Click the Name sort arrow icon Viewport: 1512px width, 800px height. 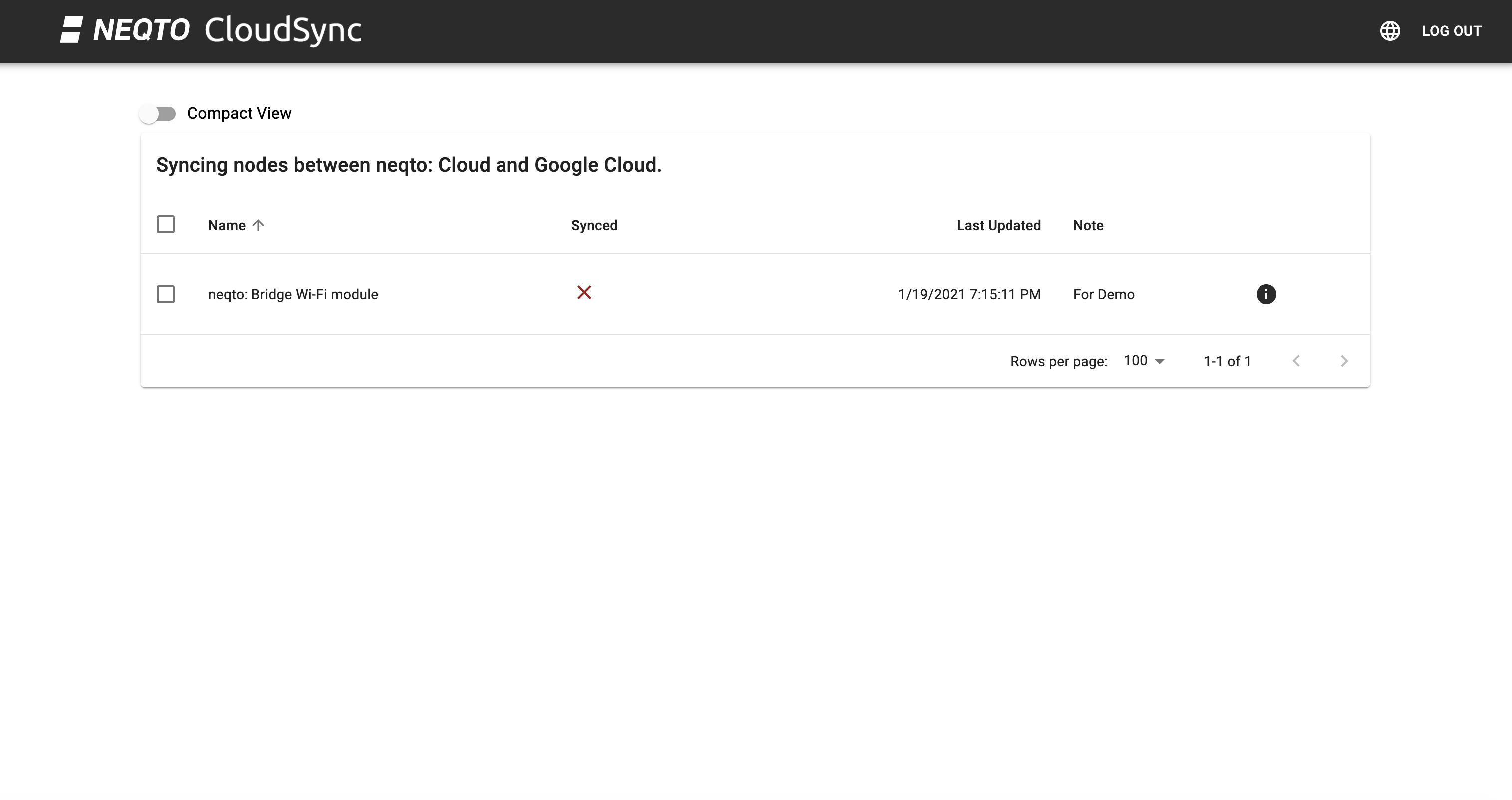pos(258,226)
